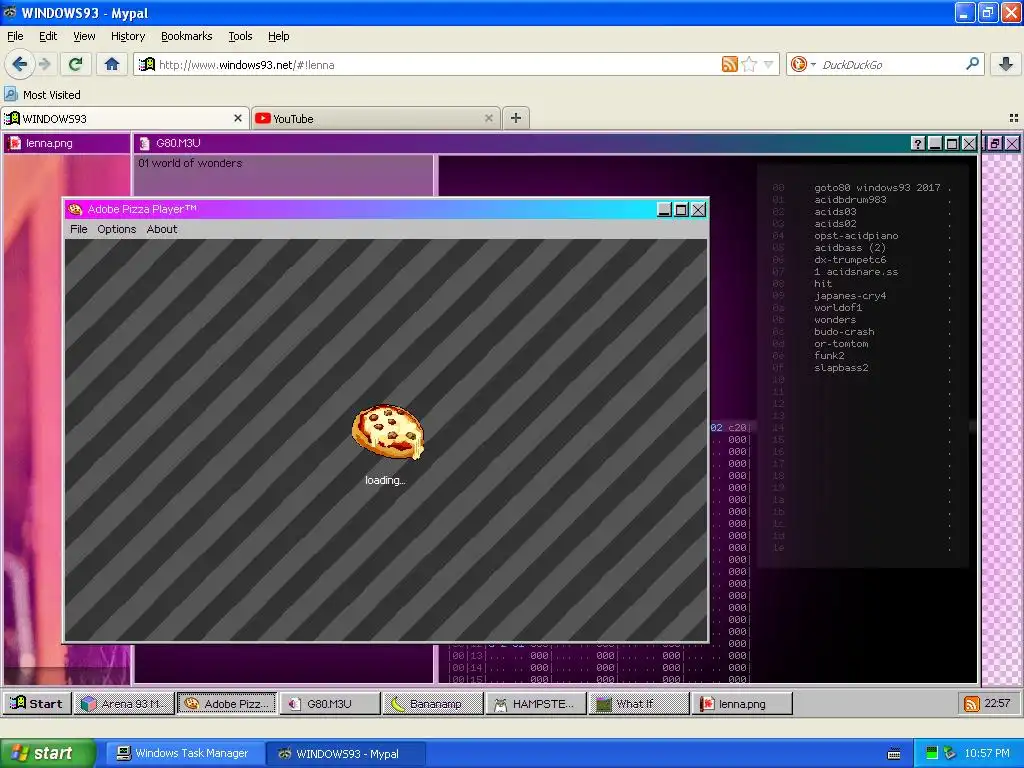Image resolution: width=1024 pixels, height=768 pixels.
Task: Open the Downloads arrow icon
Action: [x=1006, y=64]
